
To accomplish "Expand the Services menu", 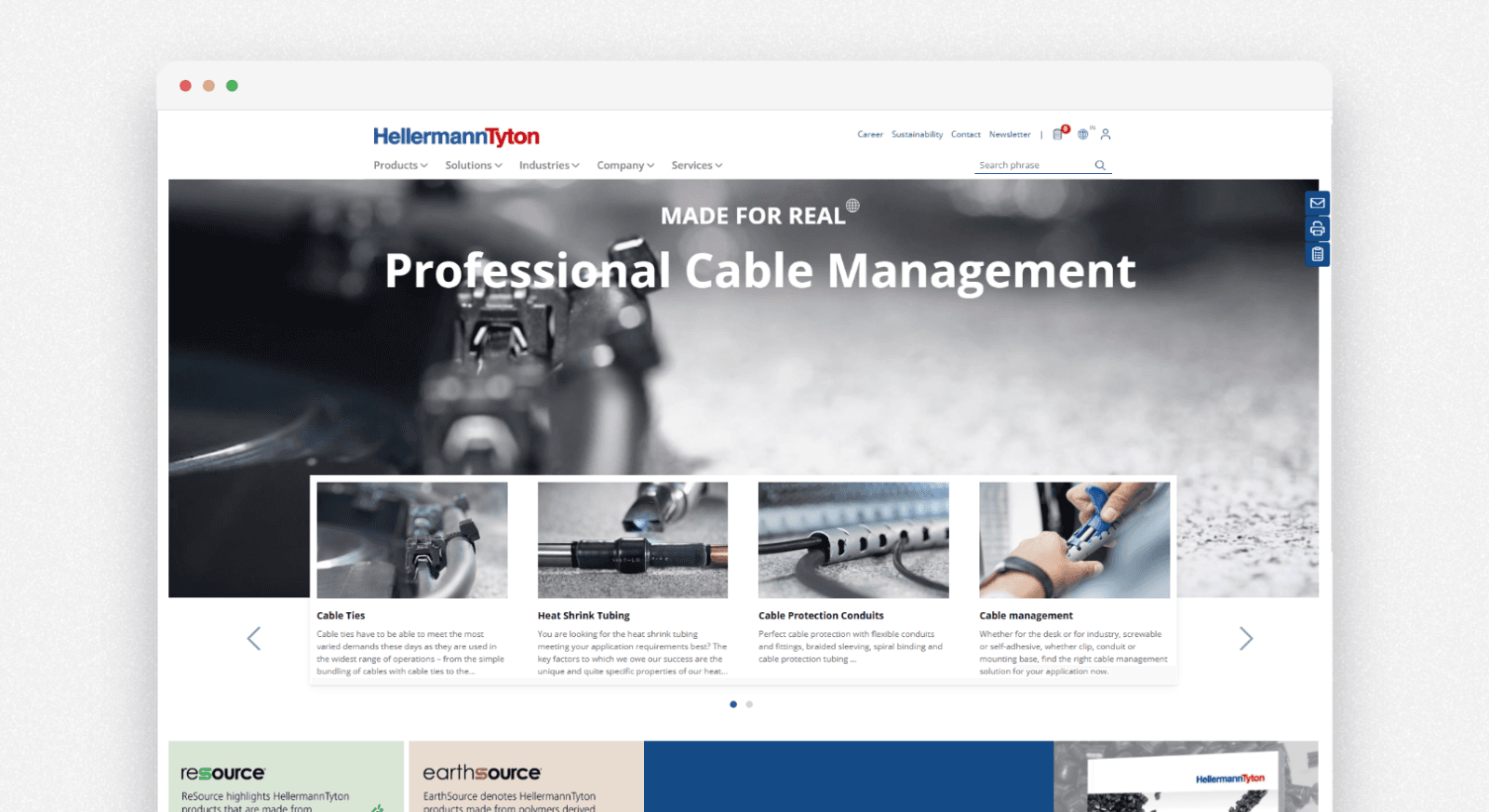I will pyautogui.click(x=697, y=165).
